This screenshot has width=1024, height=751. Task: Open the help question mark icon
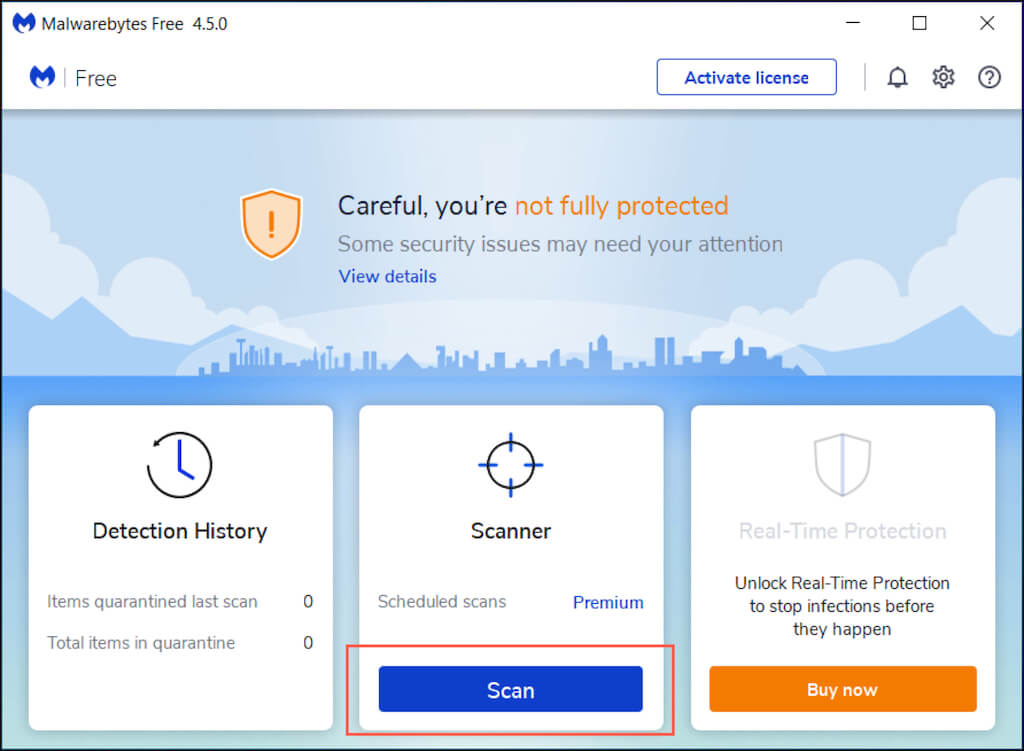coord(989,77)
